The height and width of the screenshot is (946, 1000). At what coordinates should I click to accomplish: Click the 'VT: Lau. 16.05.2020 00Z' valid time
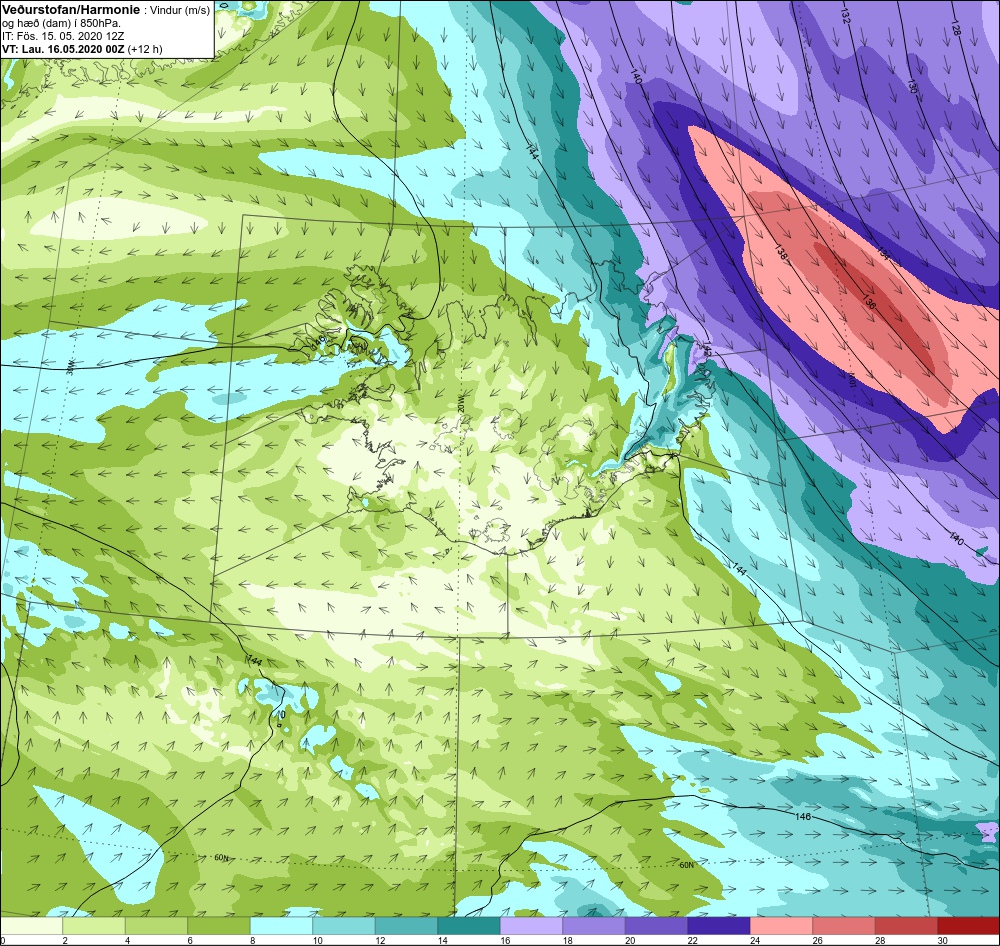63,49
